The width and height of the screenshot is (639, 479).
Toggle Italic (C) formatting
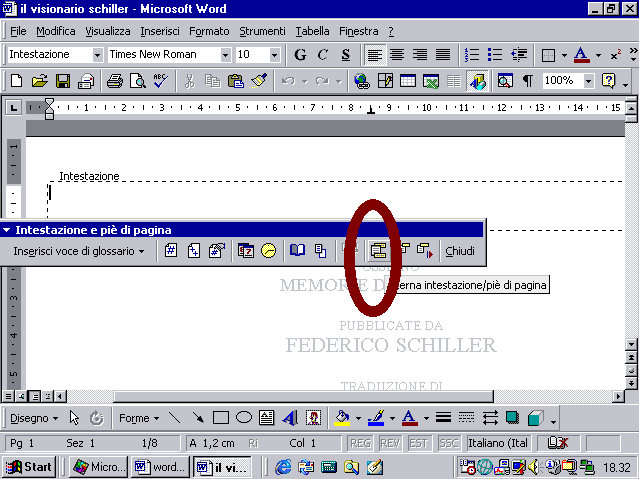tap(323, 54)
